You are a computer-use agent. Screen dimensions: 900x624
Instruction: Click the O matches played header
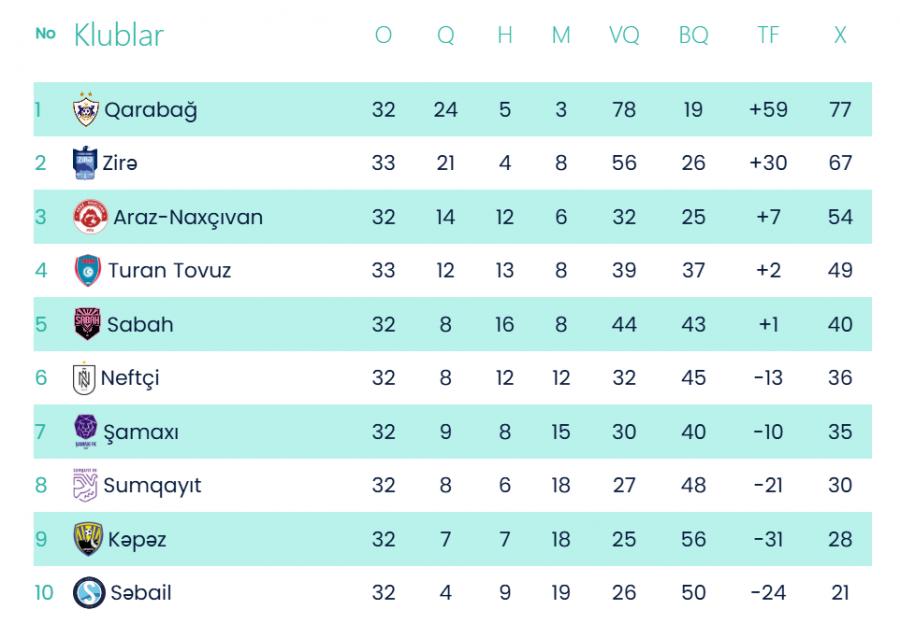coord(383,35)
